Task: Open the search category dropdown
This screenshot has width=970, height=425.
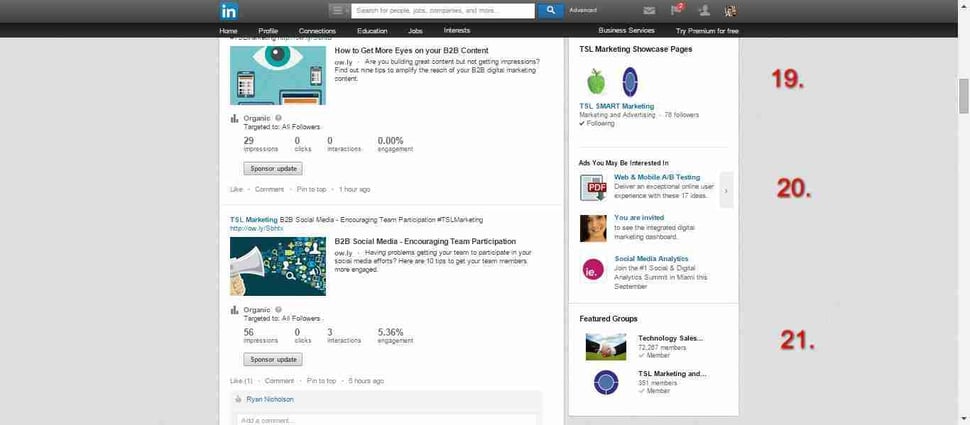Action: [338, 11]
